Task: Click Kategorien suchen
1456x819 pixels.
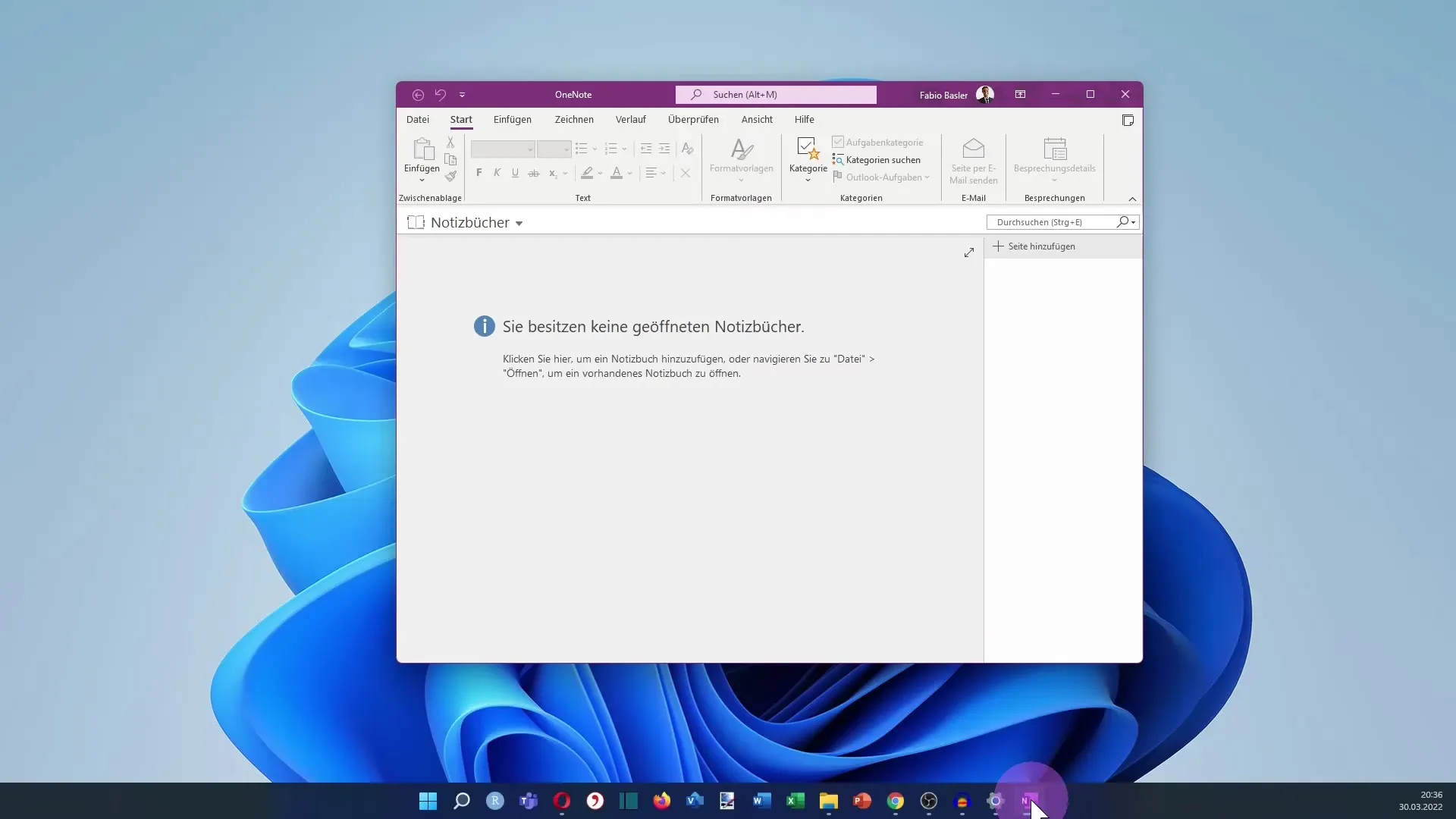Action: pos(877,160)
